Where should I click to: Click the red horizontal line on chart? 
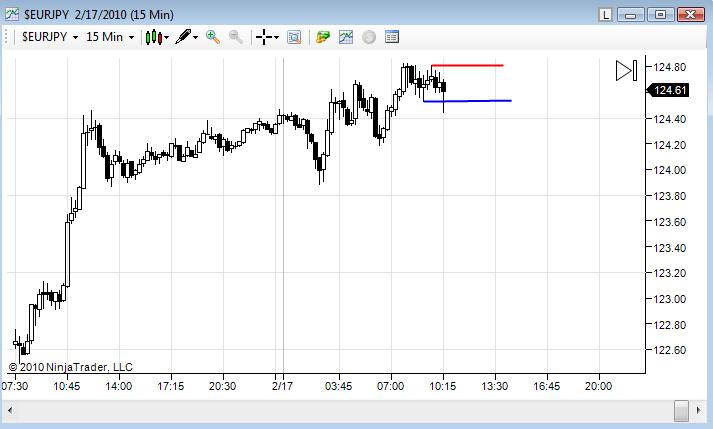click(467, 66)
